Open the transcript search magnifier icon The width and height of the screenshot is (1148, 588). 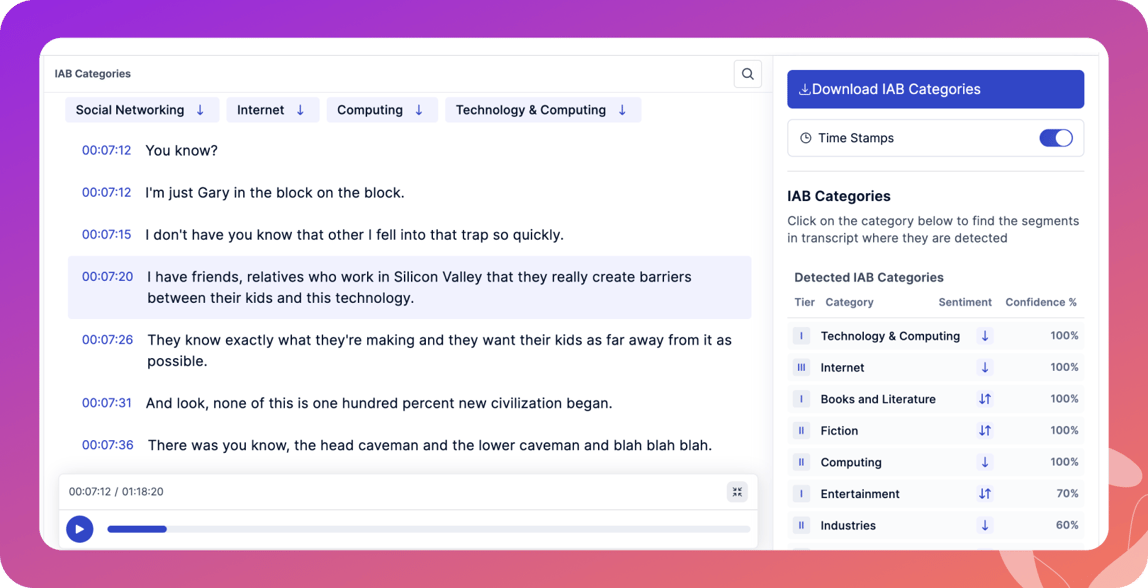[748, 74]
